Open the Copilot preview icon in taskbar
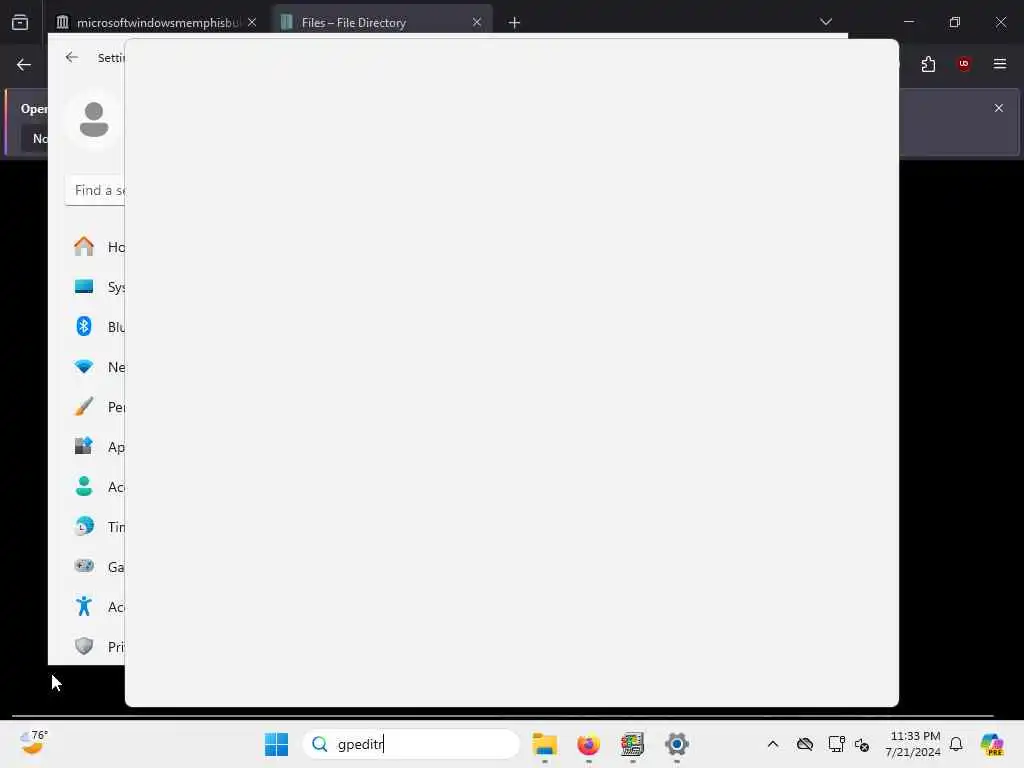1024x768 pixels. 992,744
